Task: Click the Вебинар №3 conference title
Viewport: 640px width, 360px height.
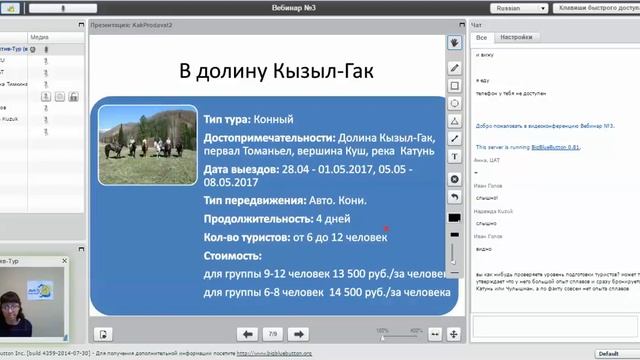Action: coord(294,8)
